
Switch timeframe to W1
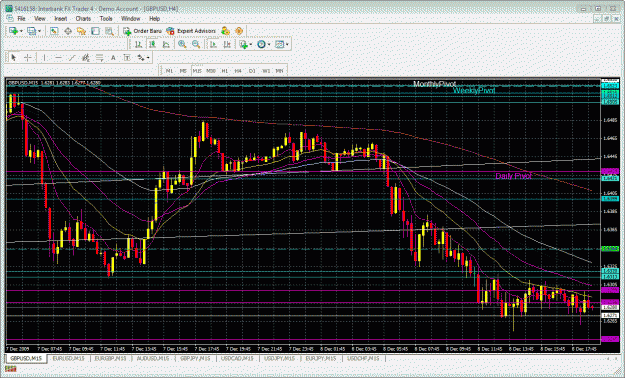click(266, 71)
